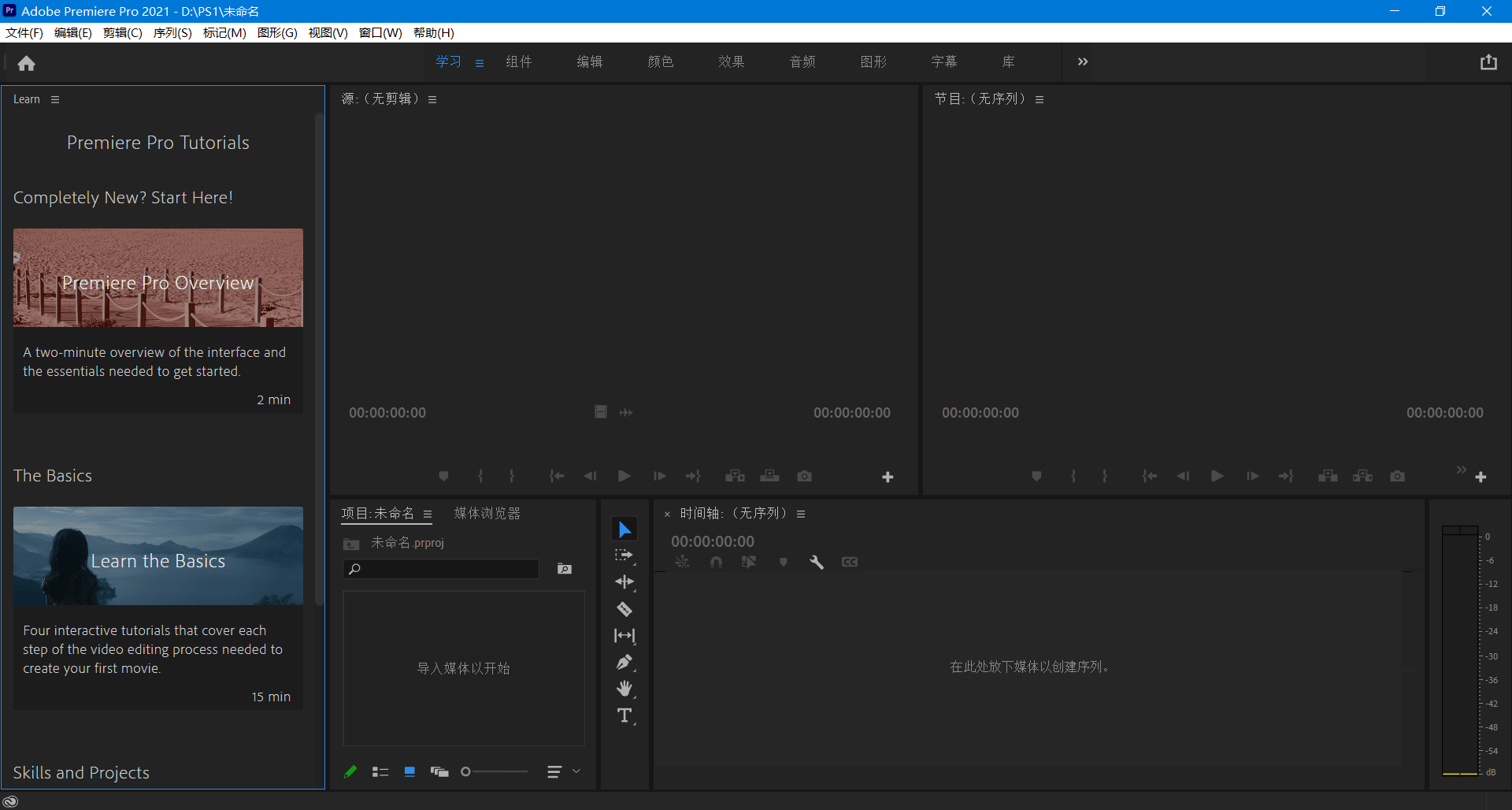Select the Selection tool arrow

pyautogui.click(x=624, y=529)
